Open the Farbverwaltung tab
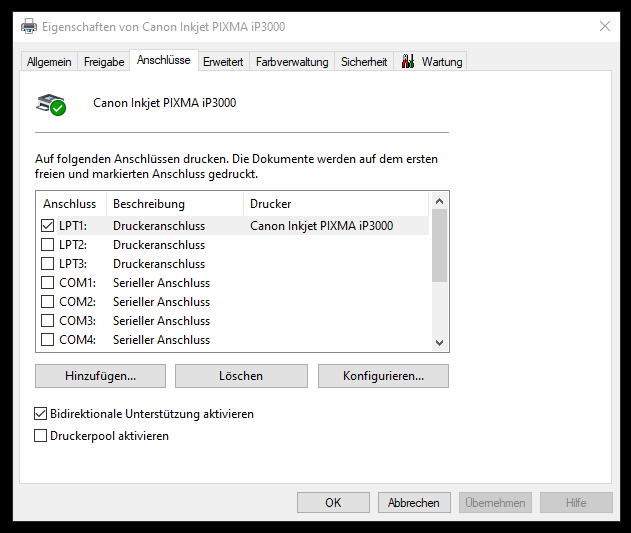The image size is (631, 533). (292, 62)
